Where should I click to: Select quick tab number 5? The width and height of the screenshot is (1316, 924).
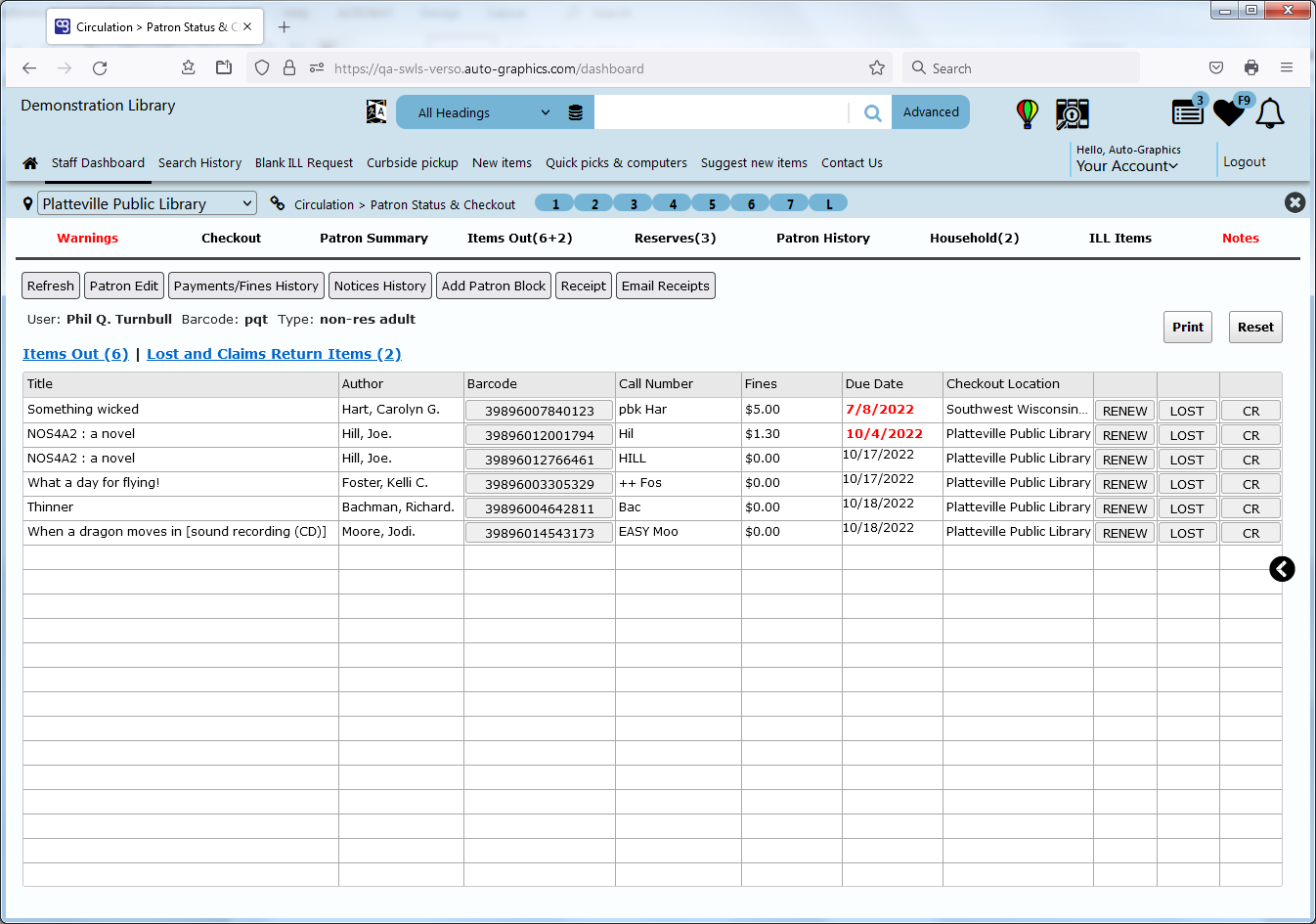pos(712,203)
